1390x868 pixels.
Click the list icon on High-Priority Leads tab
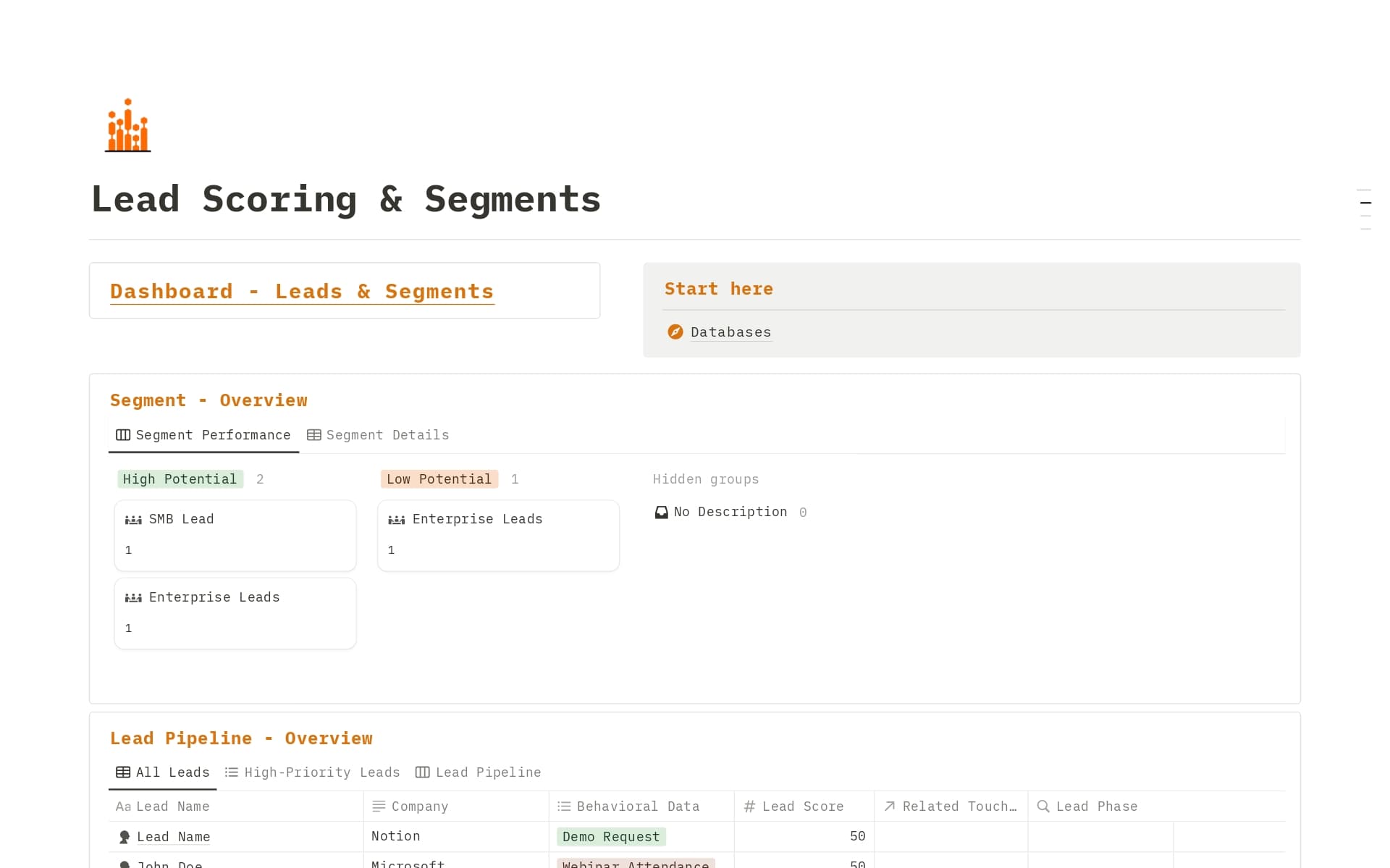pos(232,772)
